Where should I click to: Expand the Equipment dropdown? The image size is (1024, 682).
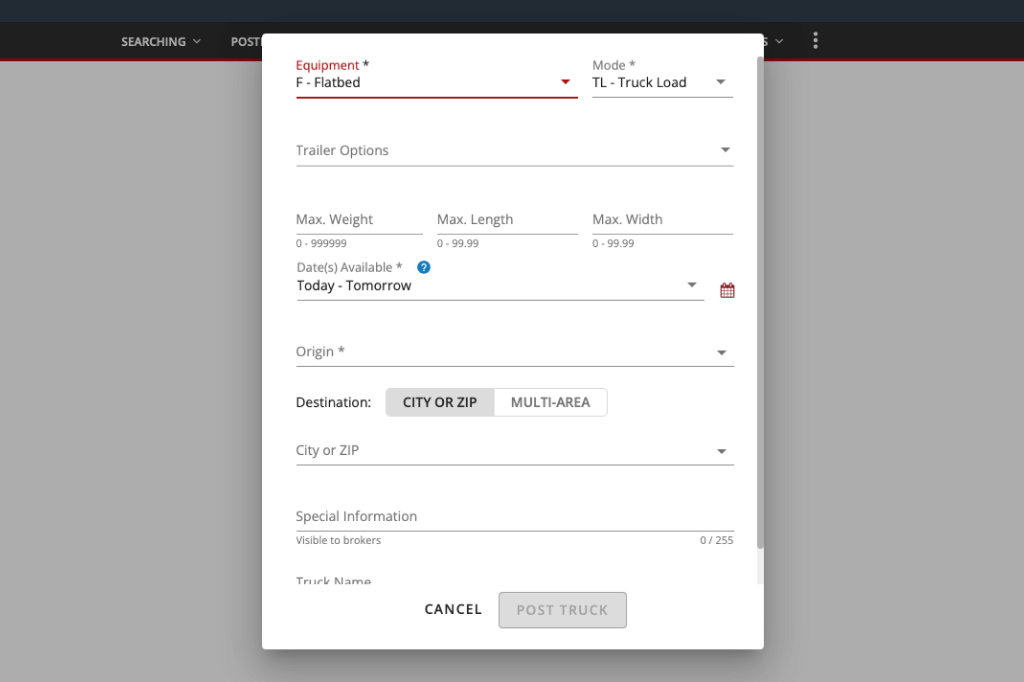(565, 82)
